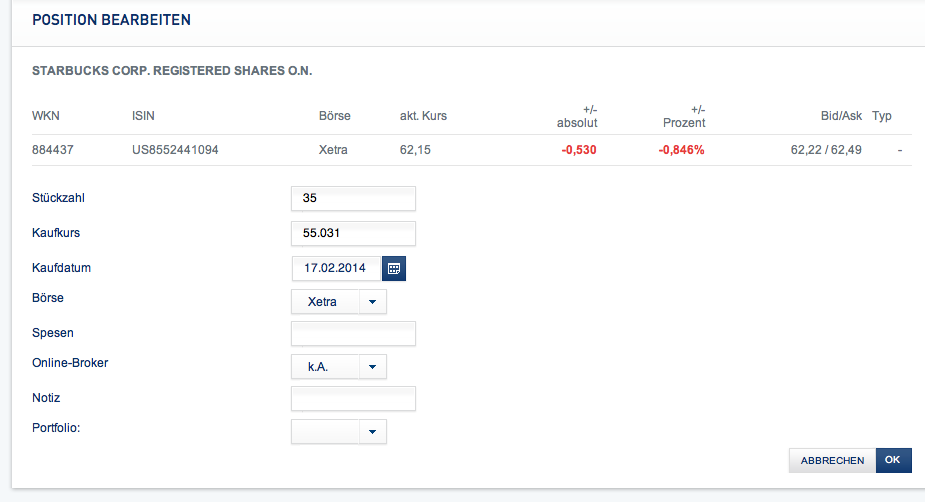
Task: Click the red -0,530 absolute change
Action: pos(579,150)
